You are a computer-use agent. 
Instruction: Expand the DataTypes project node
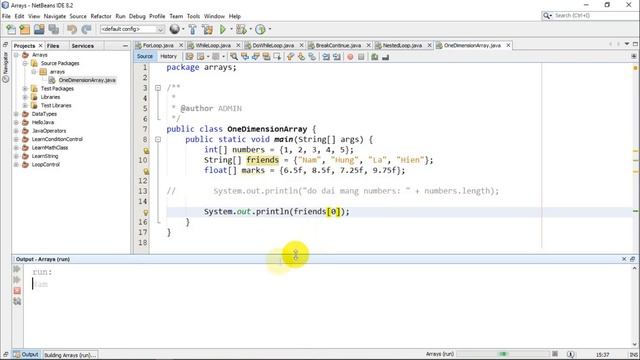click(16, 114)
